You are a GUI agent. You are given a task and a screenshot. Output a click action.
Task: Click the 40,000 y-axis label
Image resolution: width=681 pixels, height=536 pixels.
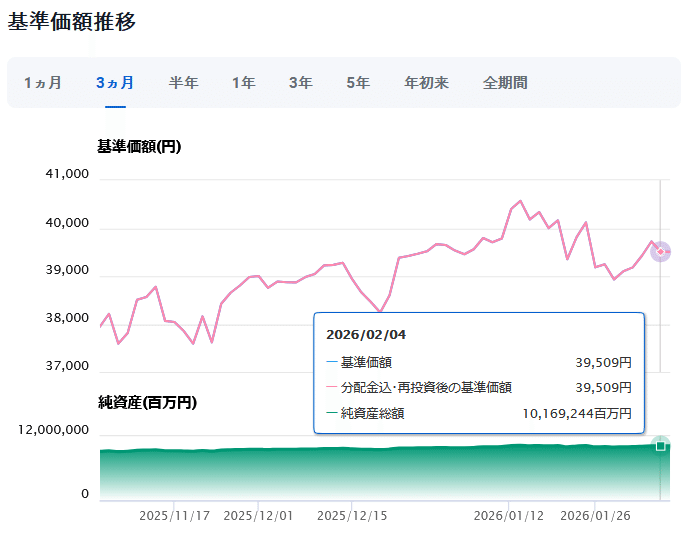67,223
